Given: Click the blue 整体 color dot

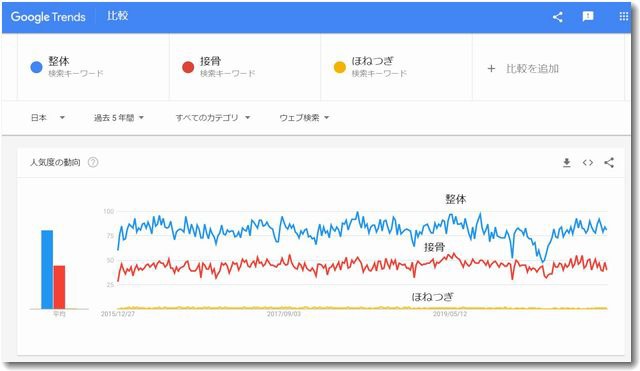Looking at the screenshot, I should 36,67.
